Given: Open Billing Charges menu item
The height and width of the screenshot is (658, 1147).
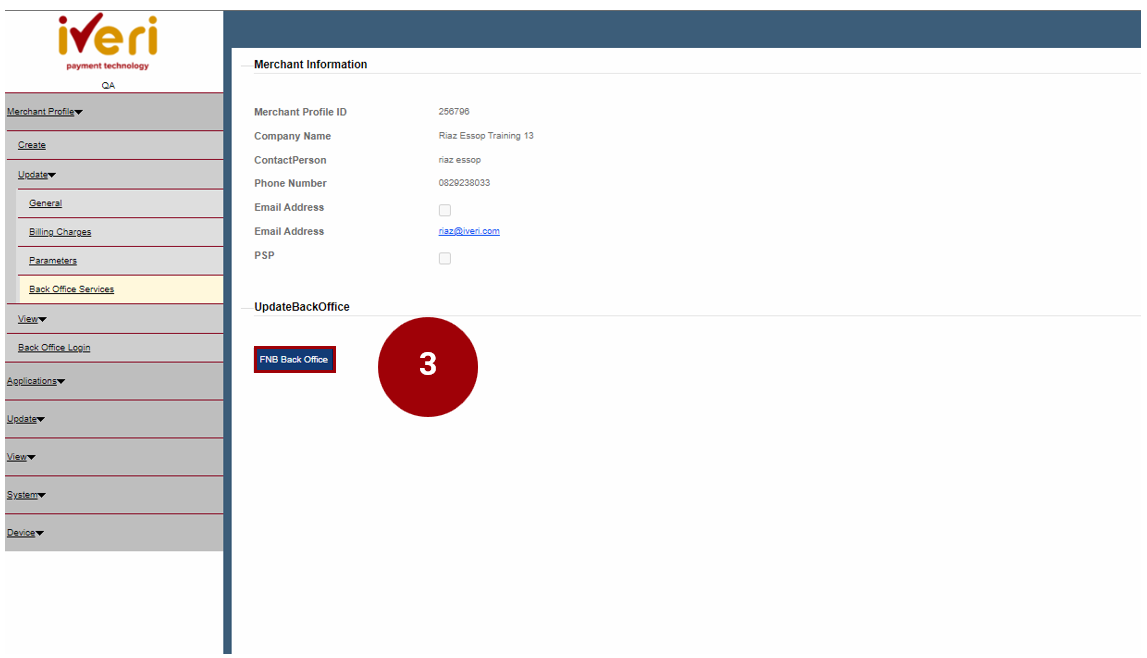Looking at the screenshot, I should pyautogui.click(x=60, y=232).
